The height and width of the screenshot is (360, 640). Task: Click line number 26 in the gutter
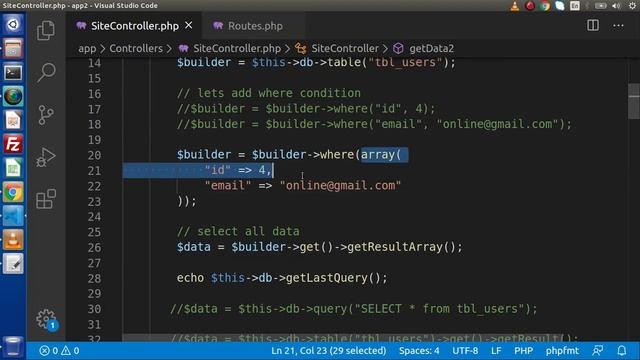pos(94,247)
